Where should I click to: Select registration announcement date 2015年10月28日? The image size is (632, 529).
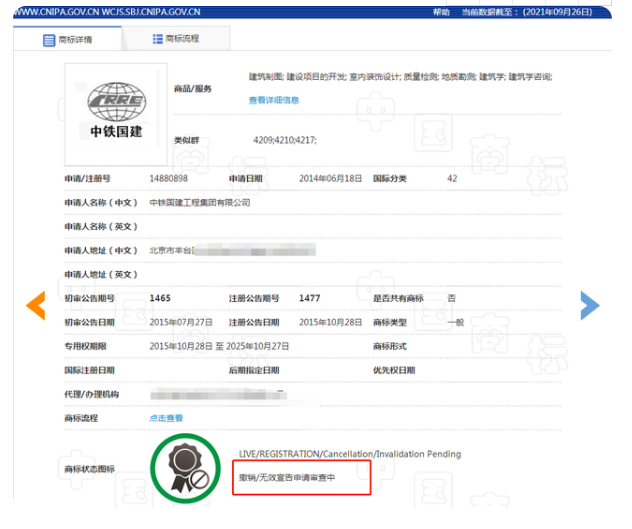(330, 323)
